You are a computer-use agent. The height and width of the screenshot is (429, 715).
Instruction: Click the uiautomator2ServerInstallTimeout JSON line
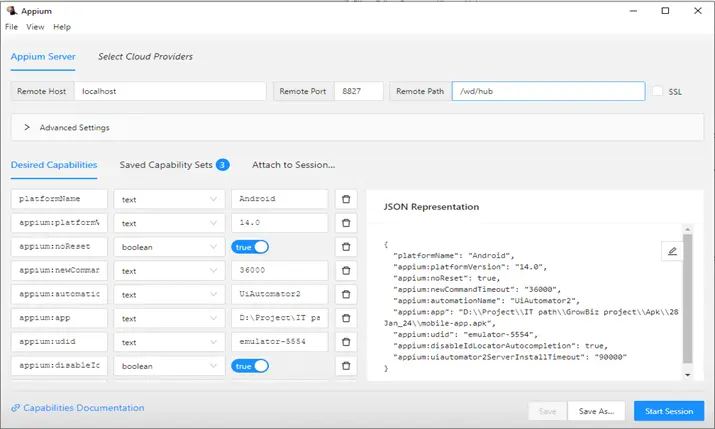pos(510,357)
